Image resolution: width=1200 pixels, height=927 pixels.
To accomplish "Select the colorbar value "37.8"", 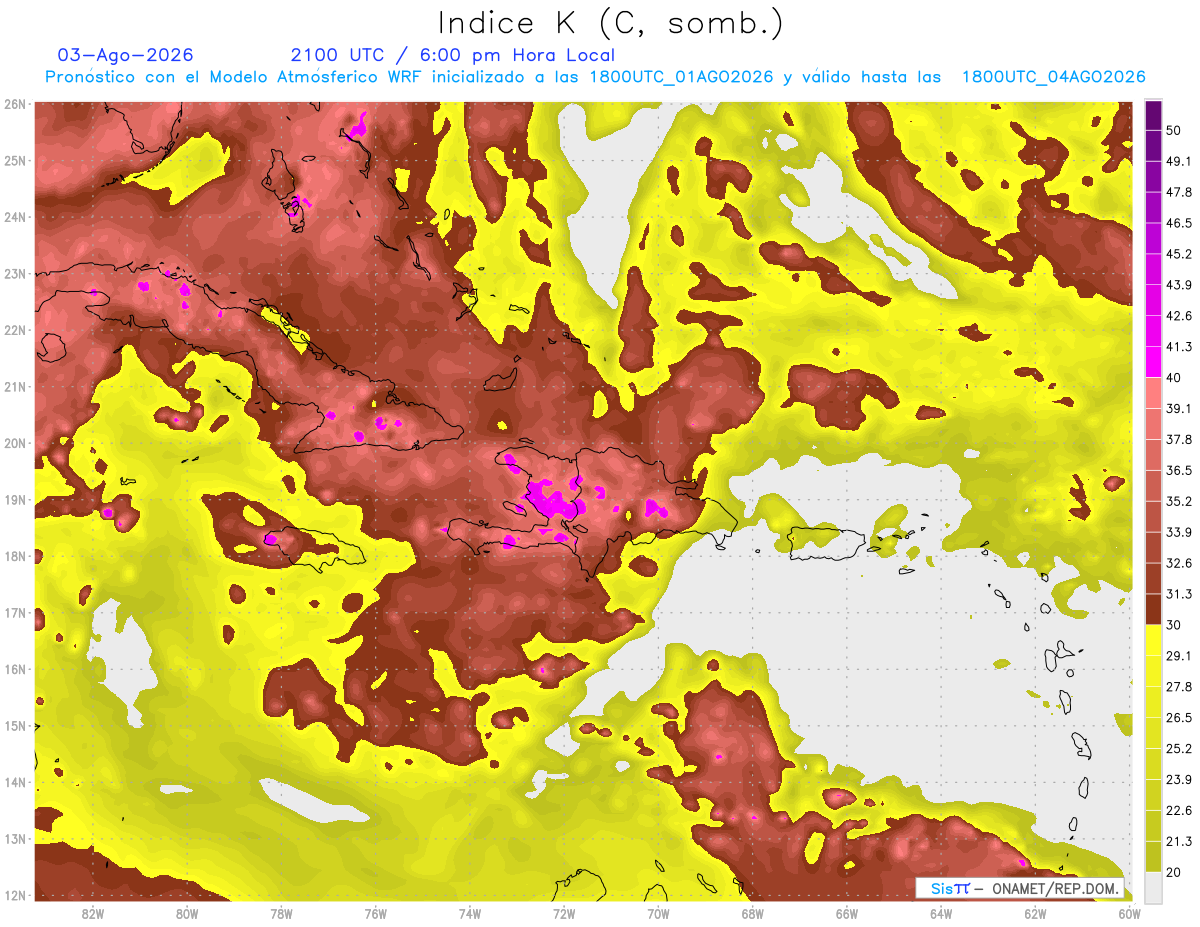I will coord(1179,439).
